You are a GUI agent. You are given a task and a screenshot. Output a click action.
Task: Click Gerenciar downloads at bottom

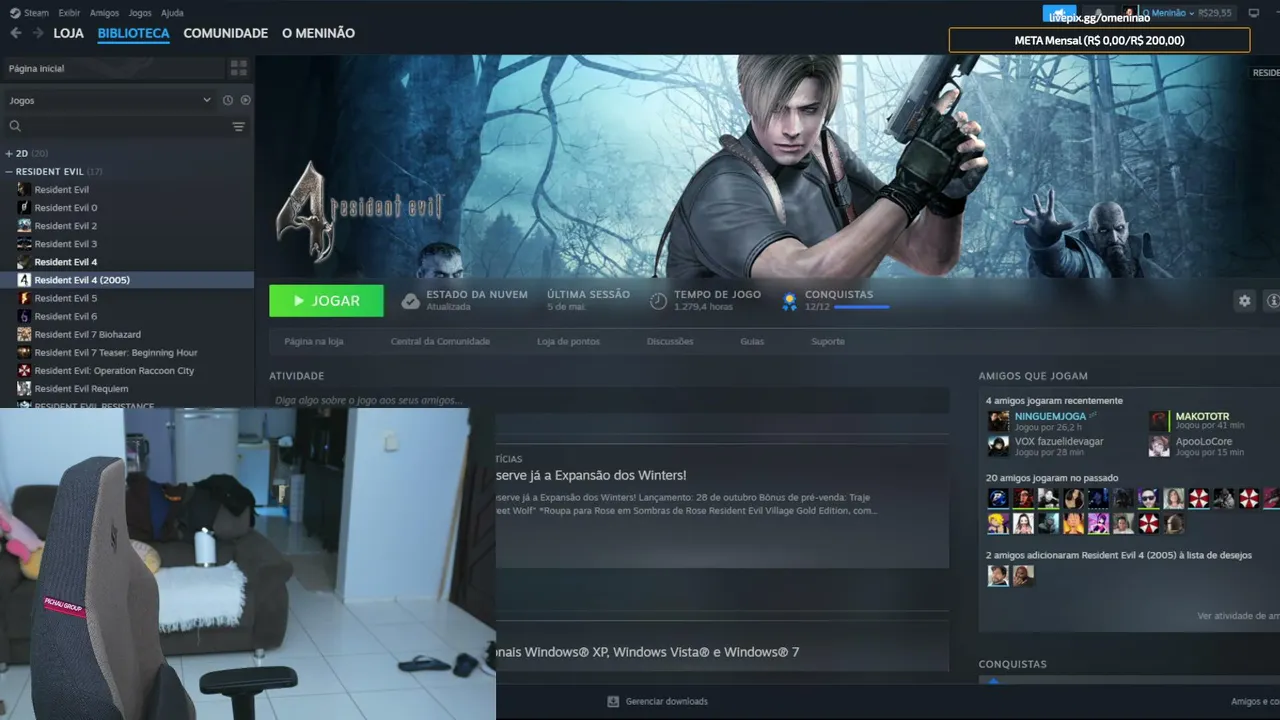(x=658, y=701)
